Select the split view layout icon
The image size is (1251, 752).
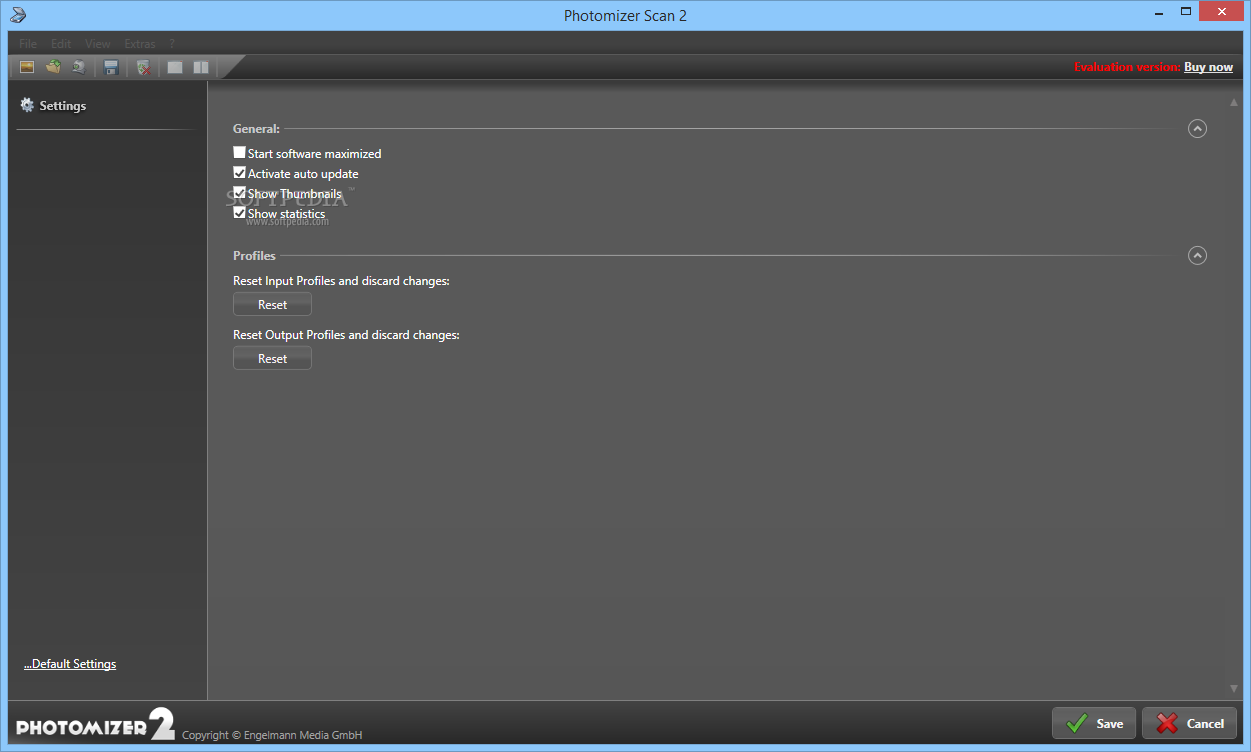coord(201,67)
